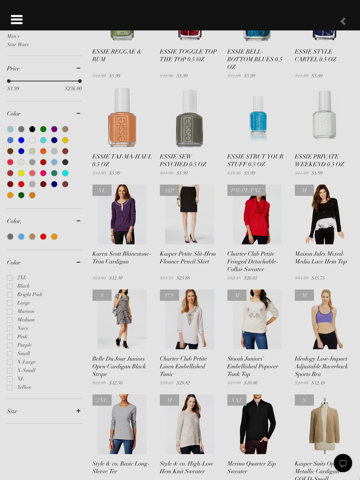Pick the purple color swatch
This screenshot has height=480, width=360.
[x=54, y=129]
